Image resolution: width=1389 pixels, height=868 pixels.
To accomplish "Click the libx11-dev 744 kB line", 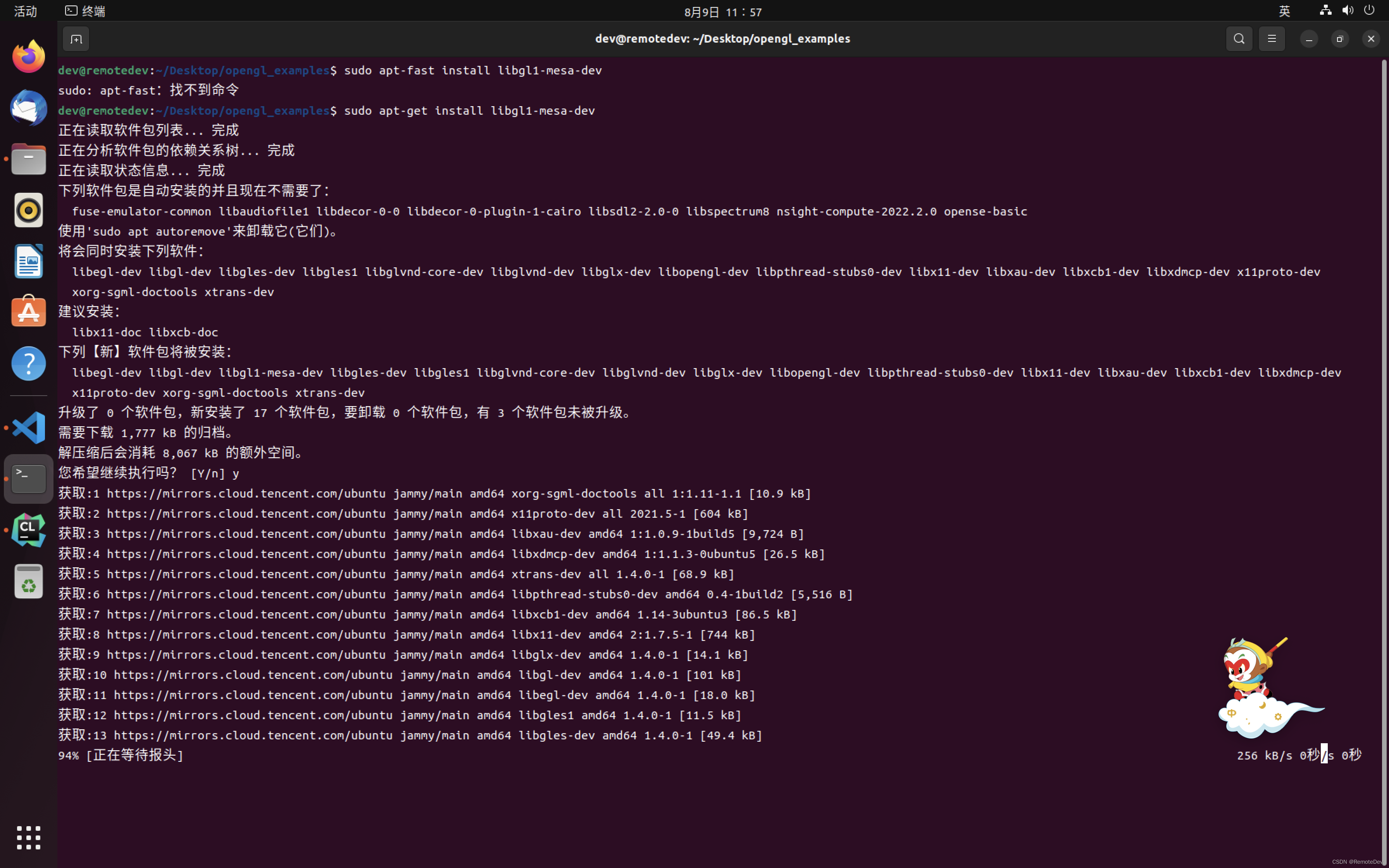I will 407,634.
